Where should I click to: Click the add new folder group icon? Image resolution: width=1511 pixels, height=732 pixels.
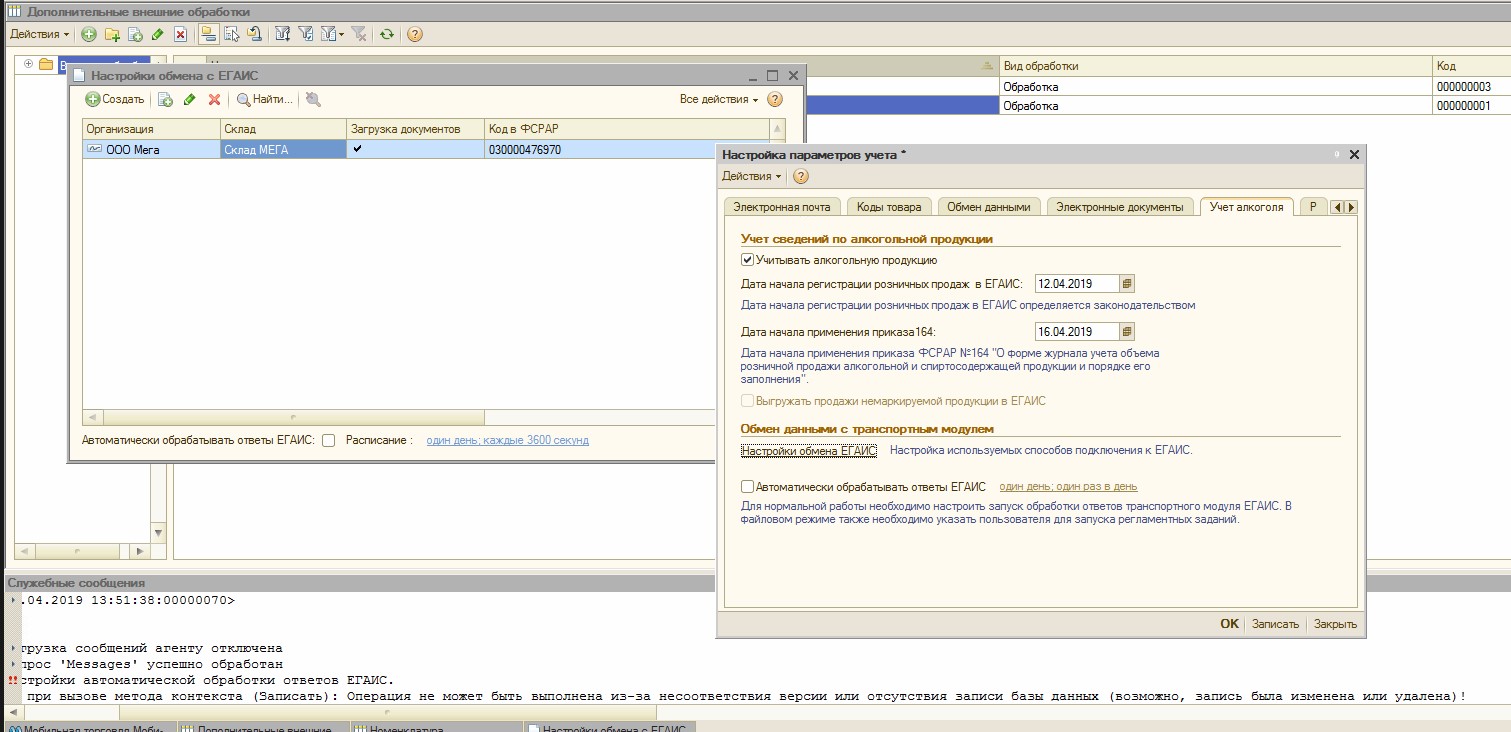click(x=112, y=34)
